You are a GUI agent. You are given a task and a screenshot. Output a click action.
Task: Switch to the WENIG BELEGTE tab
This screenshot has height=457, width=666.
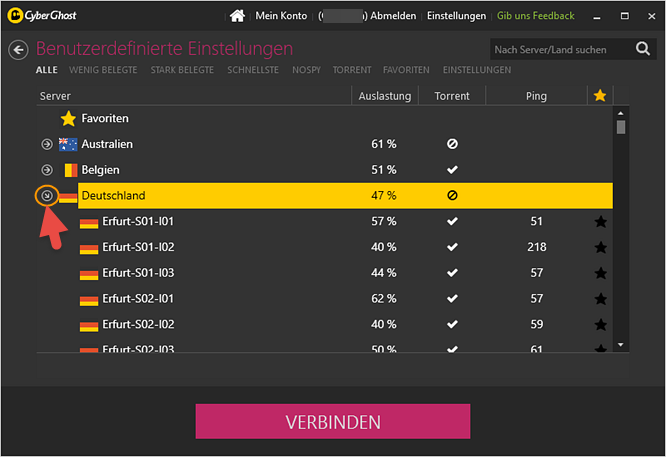[x=103, y=70]
